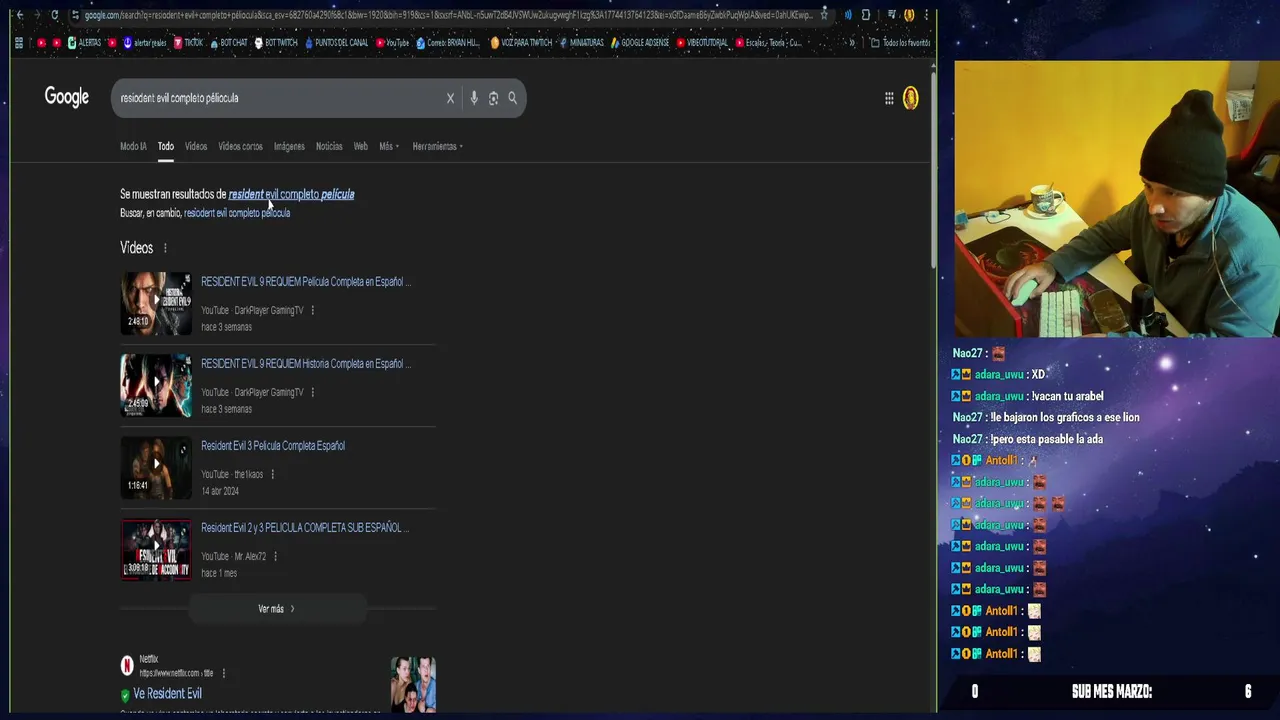Switch to Imágenes tab
The width and height of the screenshot is (1280, 720).
point(289,146)
